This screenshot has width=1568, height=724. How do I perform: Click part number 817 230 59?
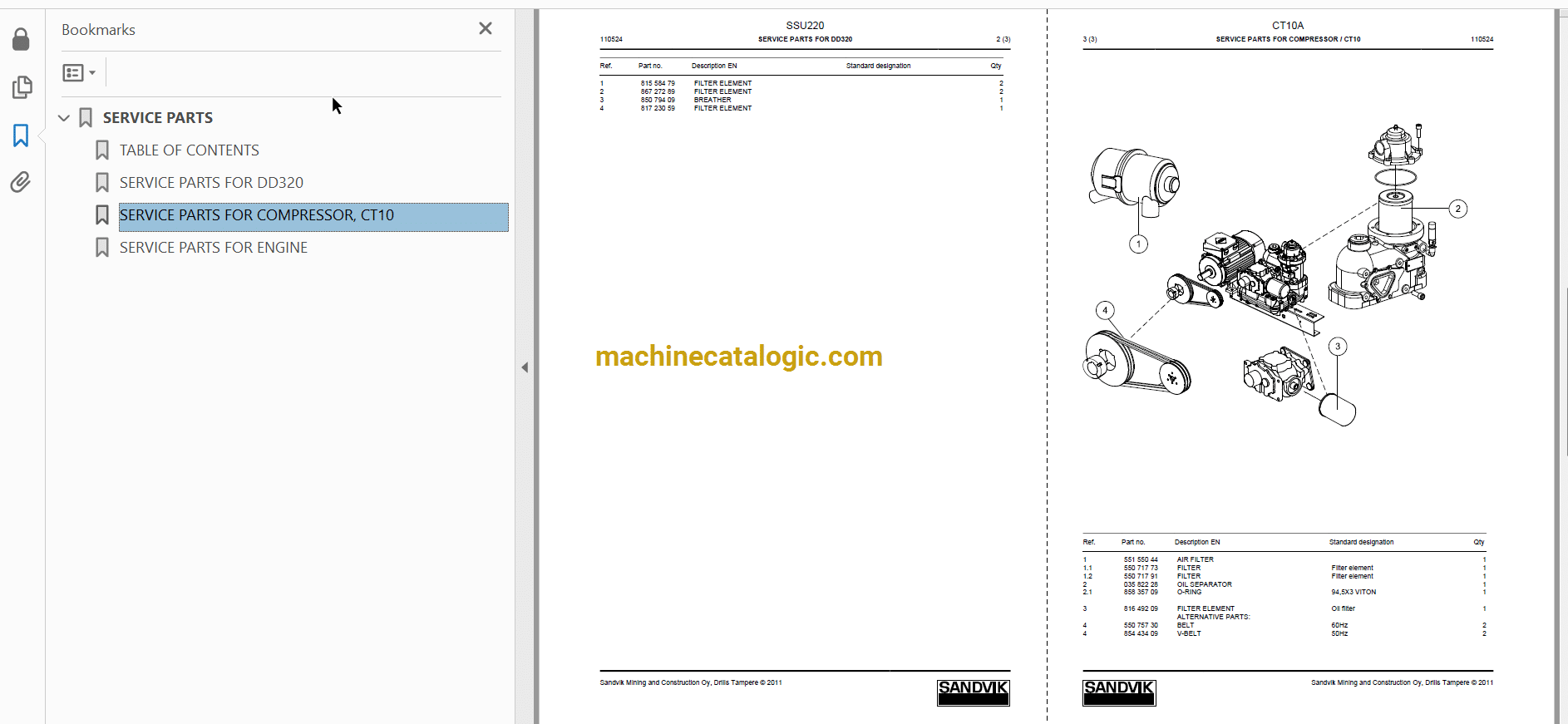pyautogui.click(x=658, y=108)
